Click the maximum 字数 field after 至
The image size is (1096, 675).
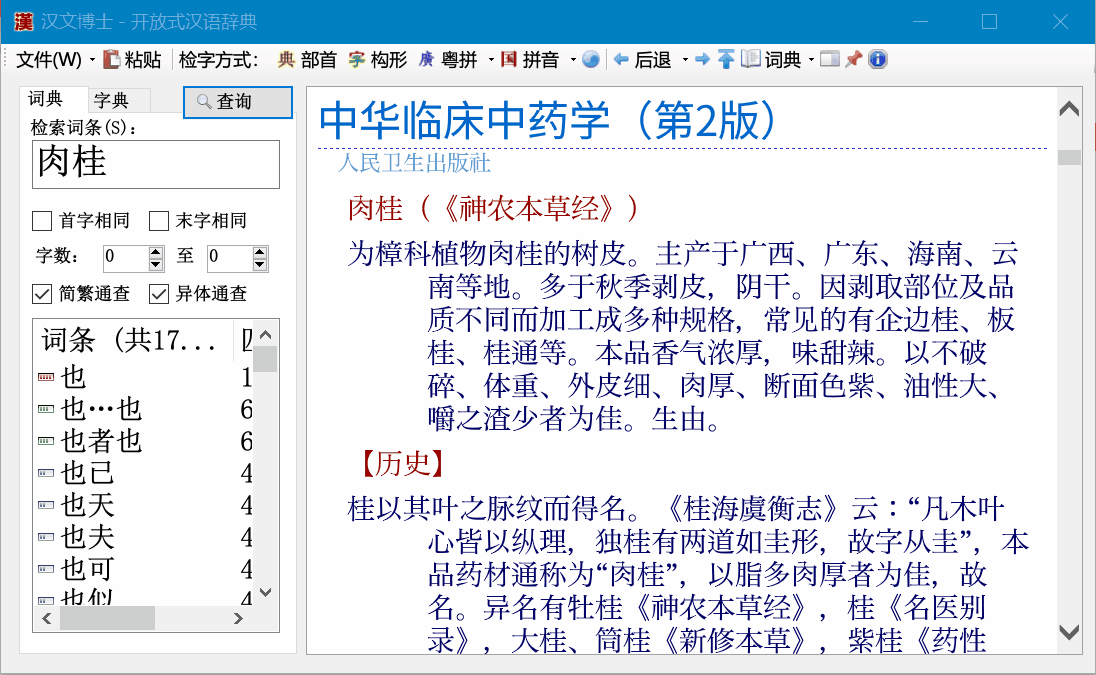point(230,258)
